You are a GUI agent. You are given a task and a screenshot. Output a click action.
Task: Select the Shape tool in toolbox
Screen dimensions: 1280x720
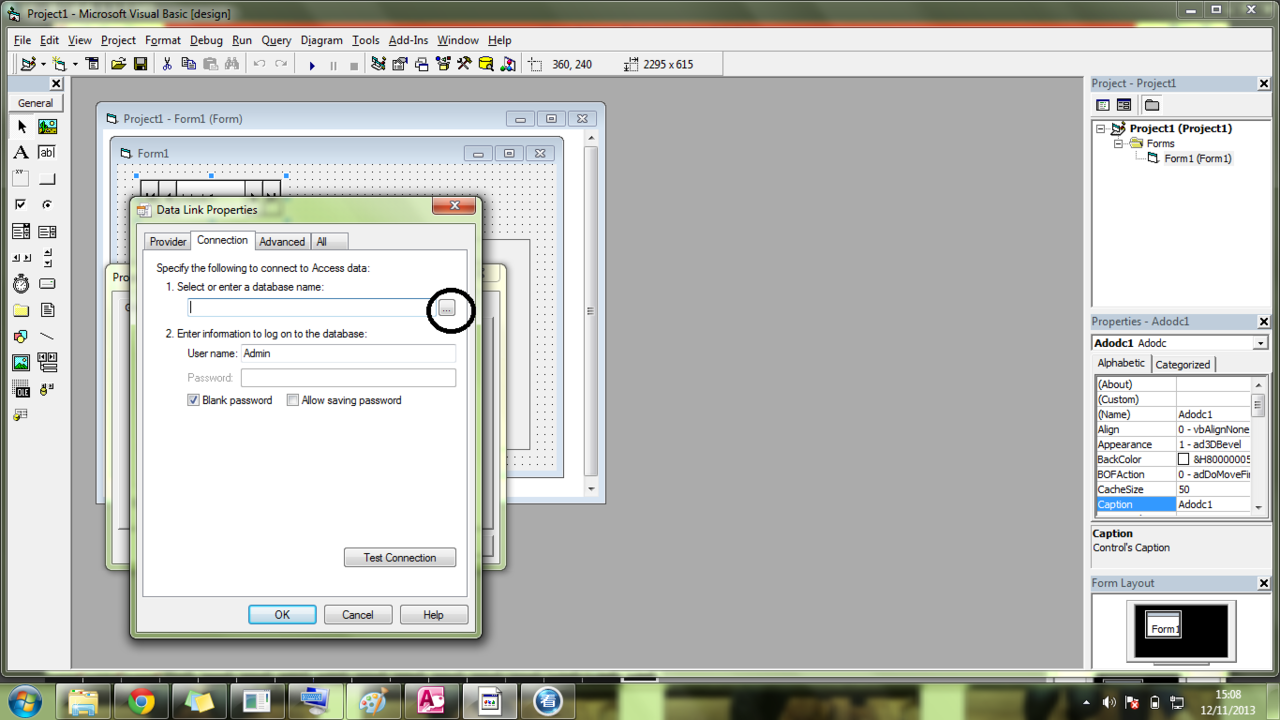[x=21, y=336]
